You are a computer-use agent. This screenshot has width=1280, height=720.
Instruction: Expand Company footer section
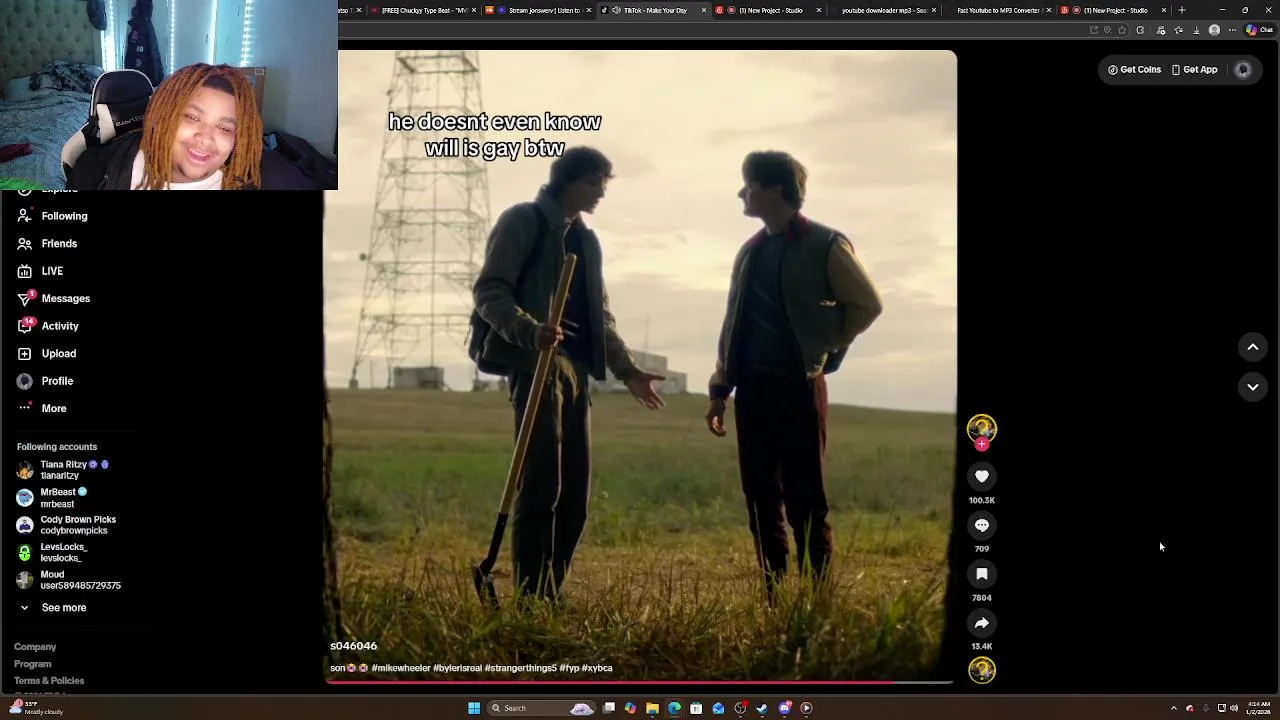35,647
